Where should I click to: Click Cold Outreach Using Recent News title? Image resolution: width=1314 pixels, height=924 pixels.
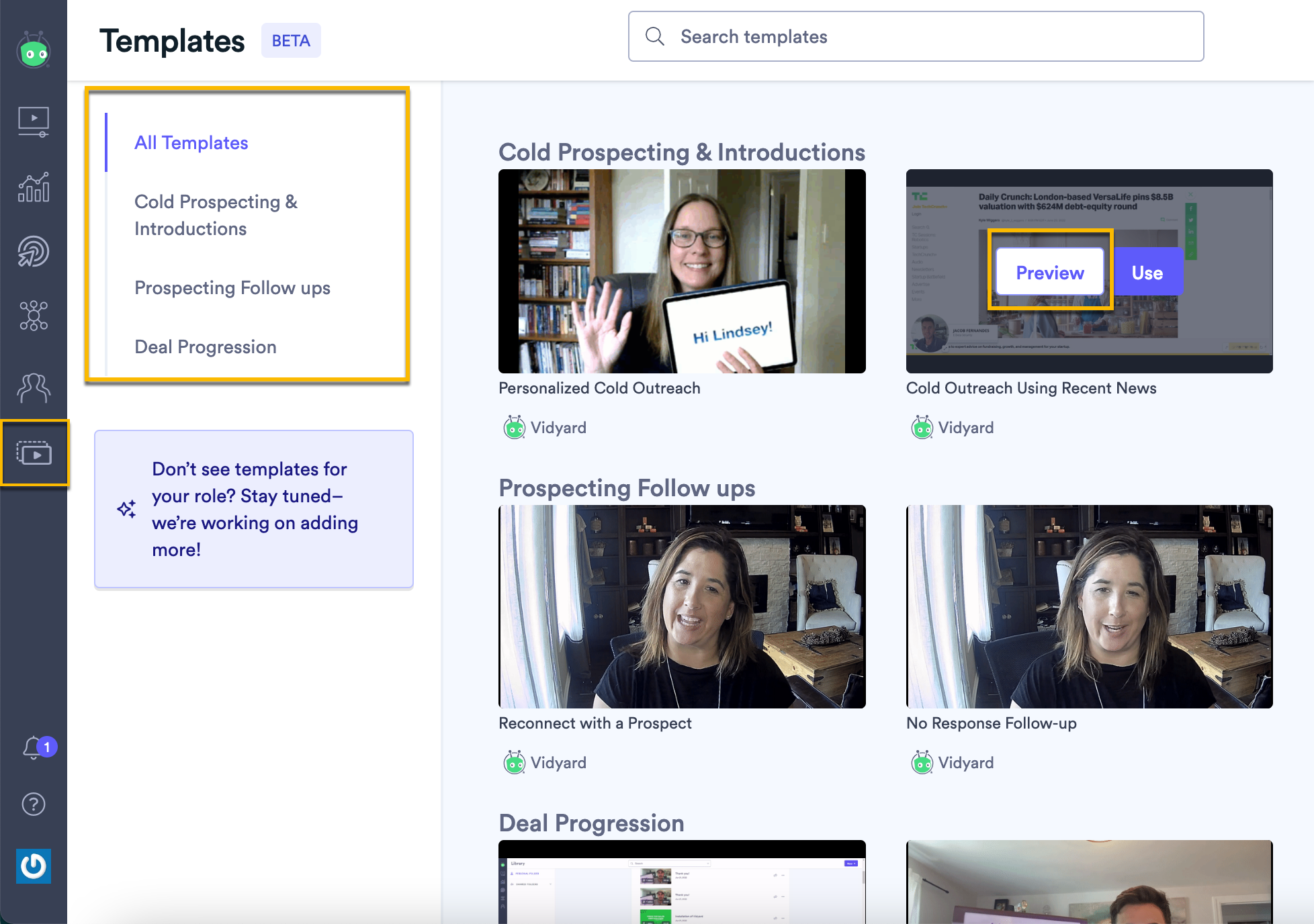click(1031, 388)
